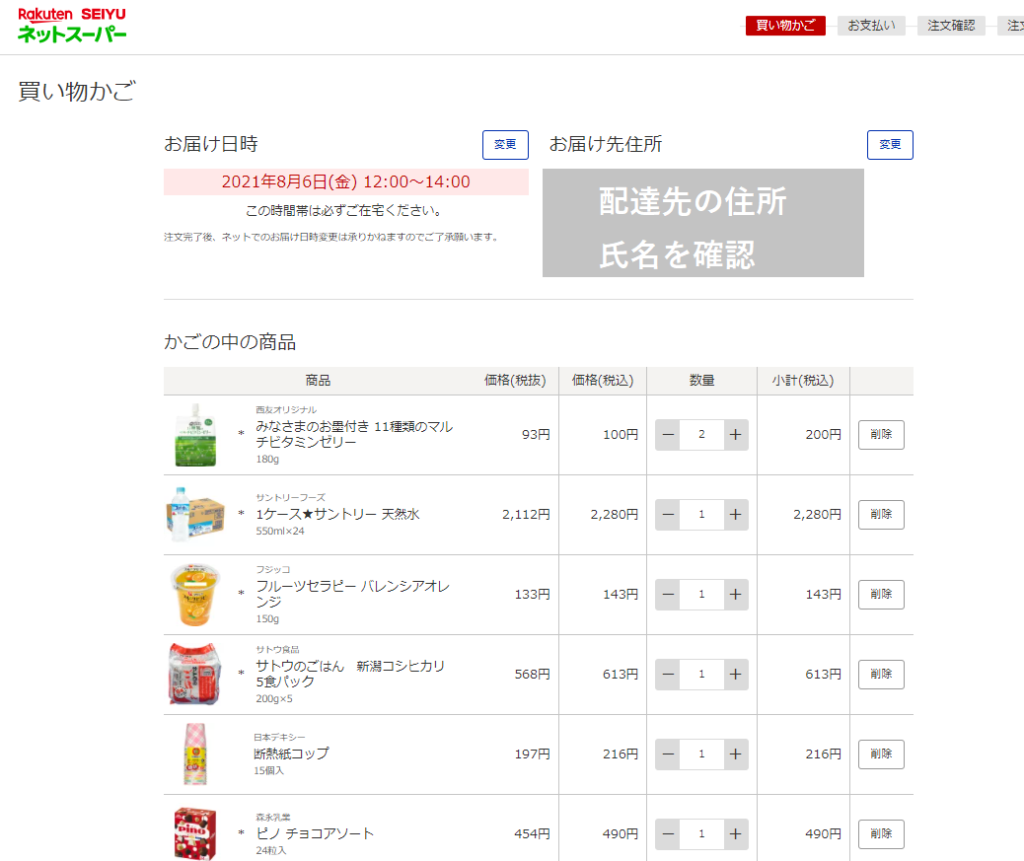1024x861 pixels.
Task: Click the delivery date 2021年8月6日 banner
Action: [x=346, y=182]
